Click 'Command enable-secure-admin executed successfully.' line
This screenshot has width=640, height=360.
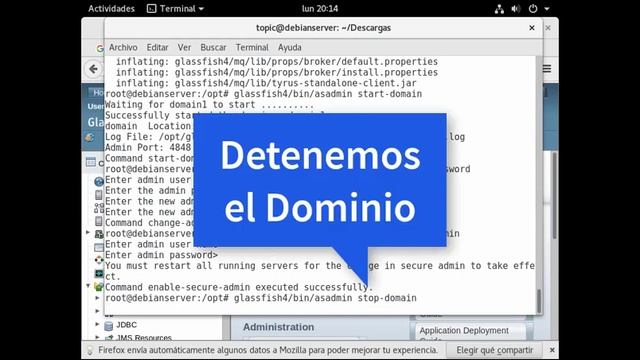[x=239, y=287]
